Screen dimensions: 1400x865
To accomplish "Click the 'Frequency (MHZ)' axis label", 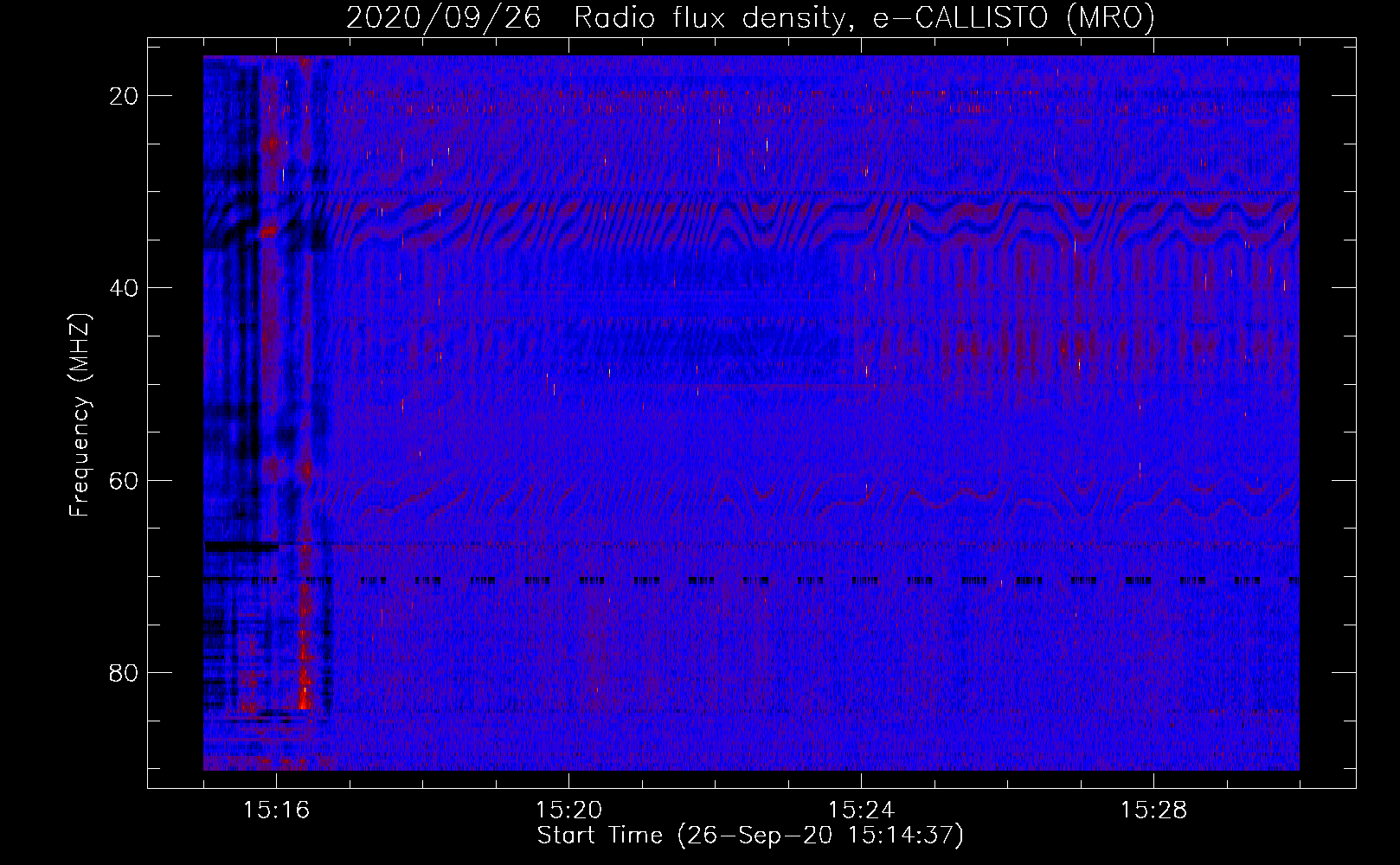I will [80, 415].
